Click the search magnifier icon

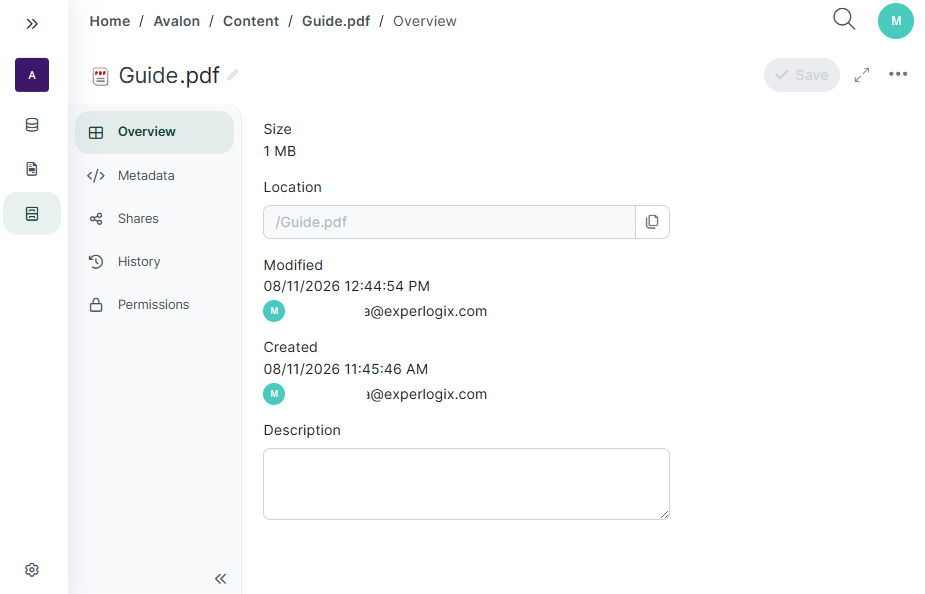pos(844,19)
